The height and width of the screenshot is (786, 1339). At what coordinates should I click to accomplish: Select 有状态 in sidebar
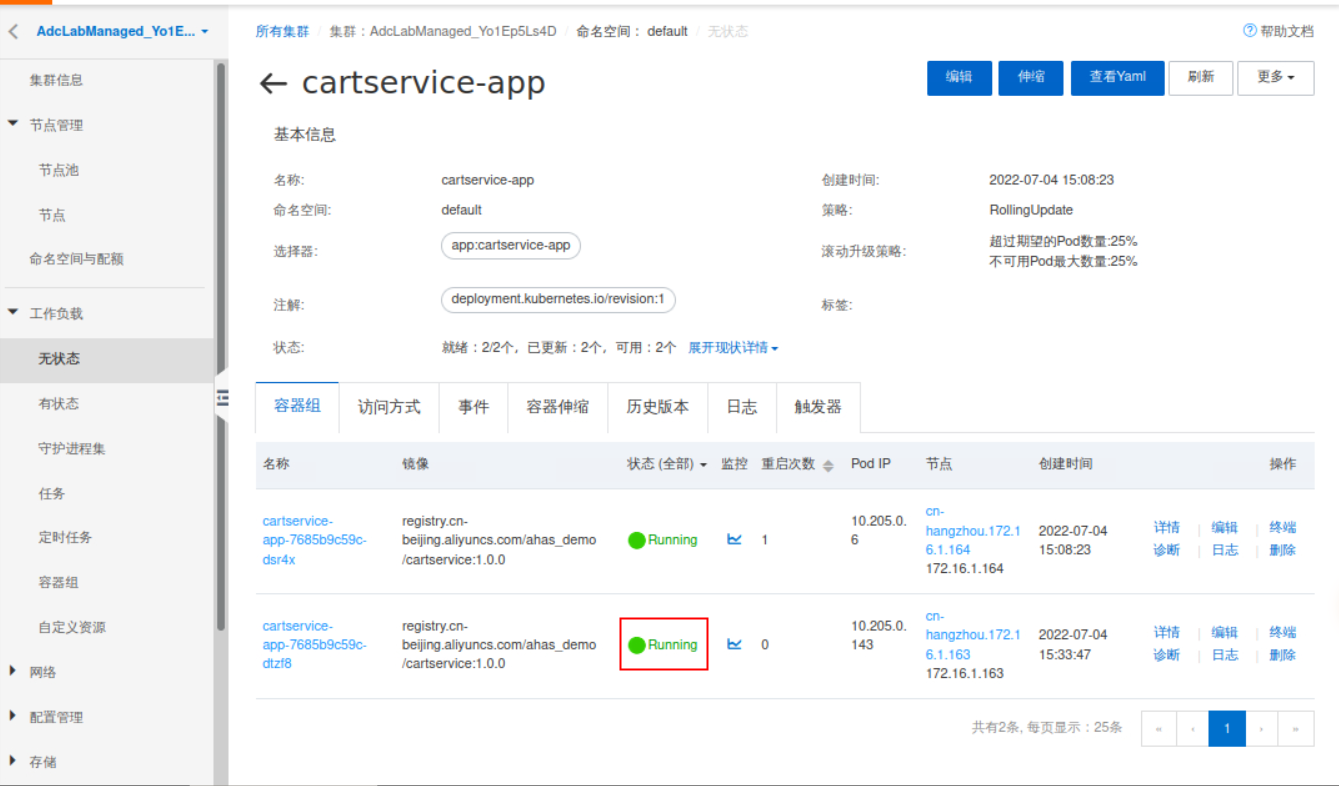(59, 404)
